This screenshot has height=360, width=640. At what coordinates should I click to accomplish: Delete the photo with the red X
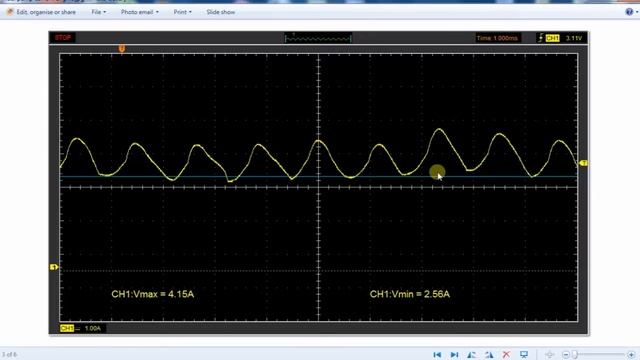[x=506, y=354]
